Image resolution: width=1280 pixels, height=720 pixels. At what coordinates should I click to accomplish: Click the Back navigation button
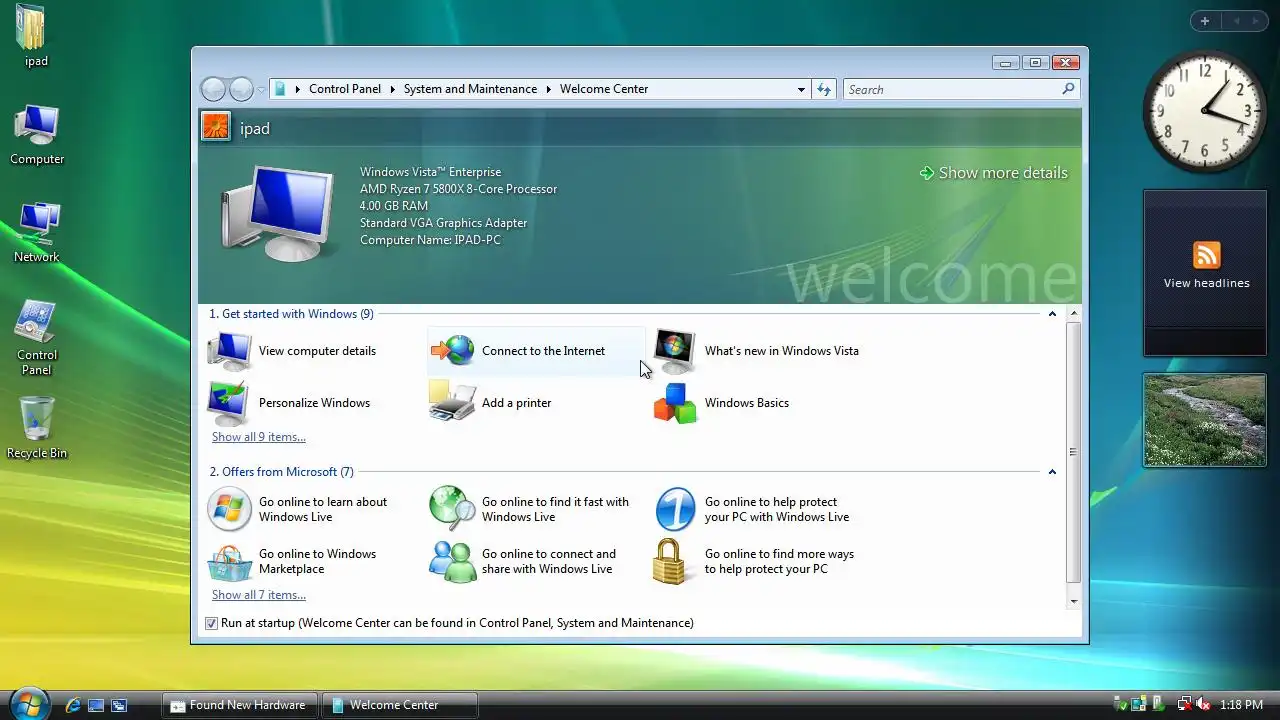213,89
